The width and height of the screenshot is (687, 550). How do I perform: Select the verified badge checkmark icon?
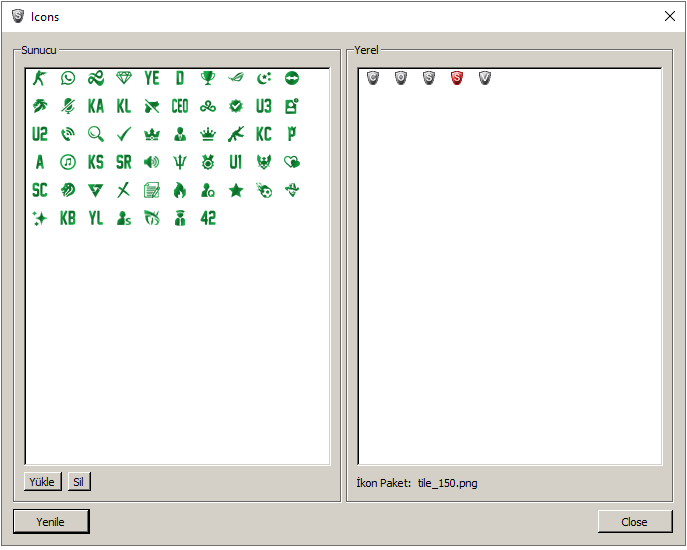pos(236,106)
